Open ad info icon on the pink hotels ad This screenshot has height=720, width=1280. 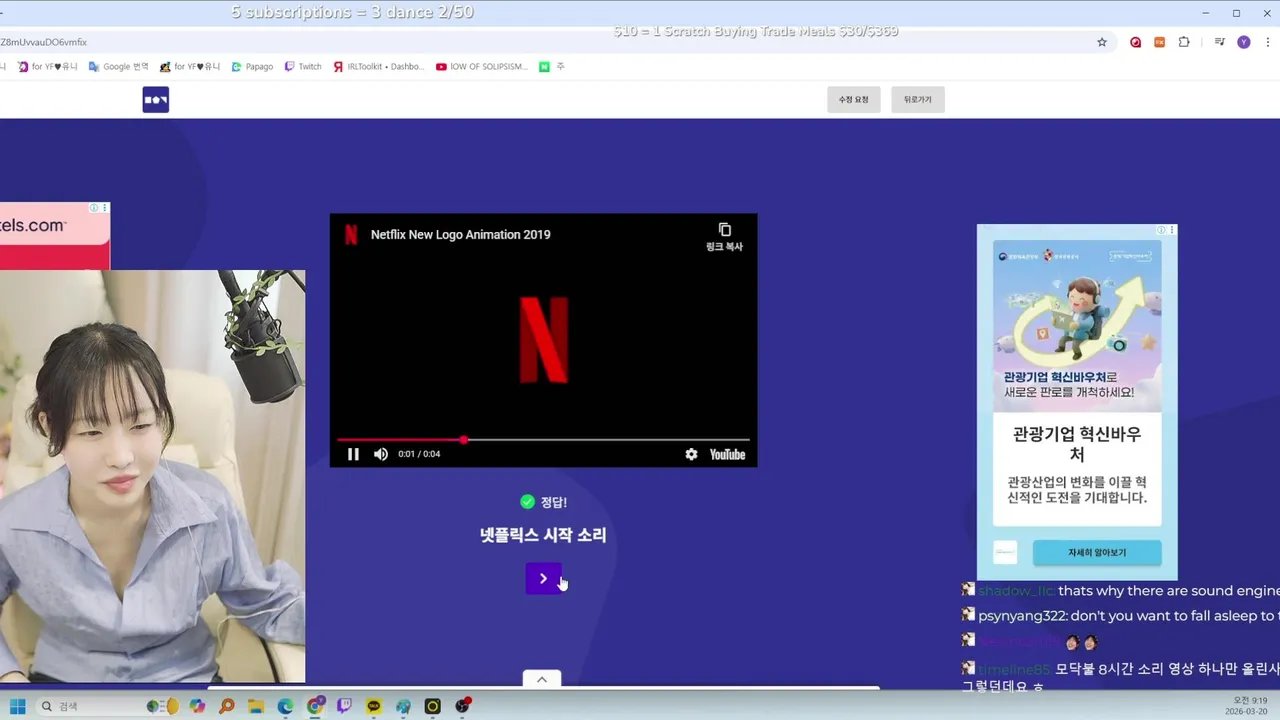coord(93,208)
